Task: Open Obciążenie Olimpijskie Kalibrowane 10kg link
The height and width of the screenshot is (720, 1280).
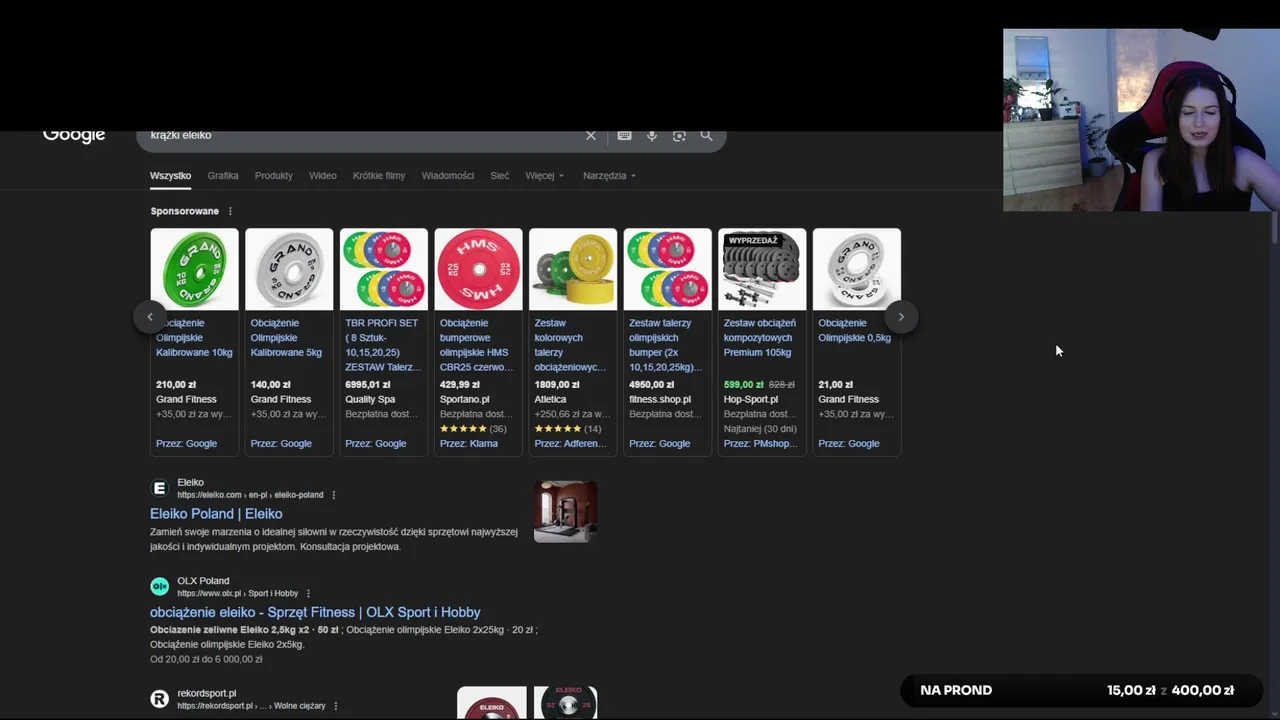Action: pyautogui.click(x=194, y=338)
